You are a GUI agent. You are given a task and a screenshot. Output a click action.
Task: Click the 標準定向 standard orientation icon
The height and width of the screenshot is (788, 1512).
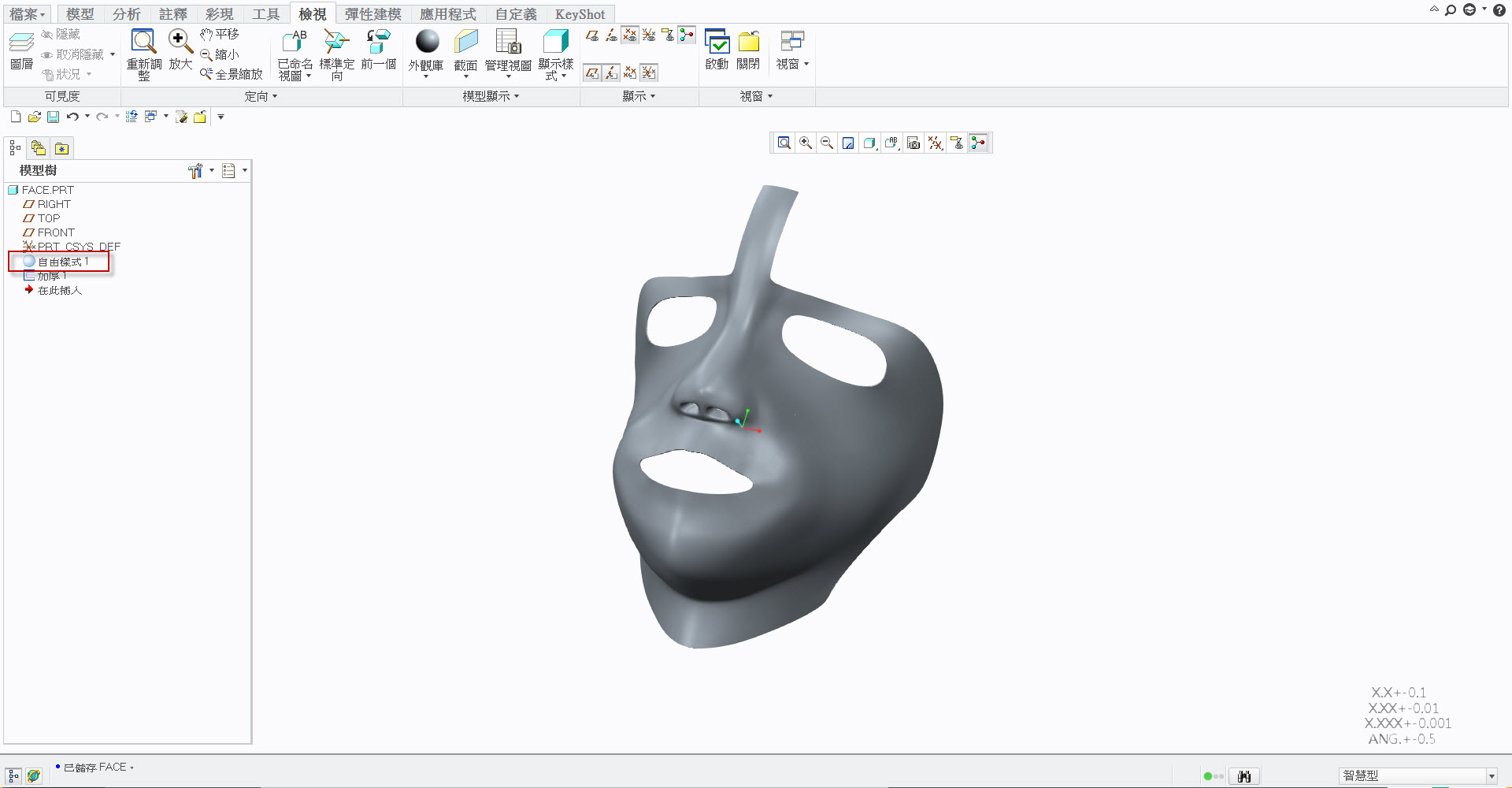[336, 42]
